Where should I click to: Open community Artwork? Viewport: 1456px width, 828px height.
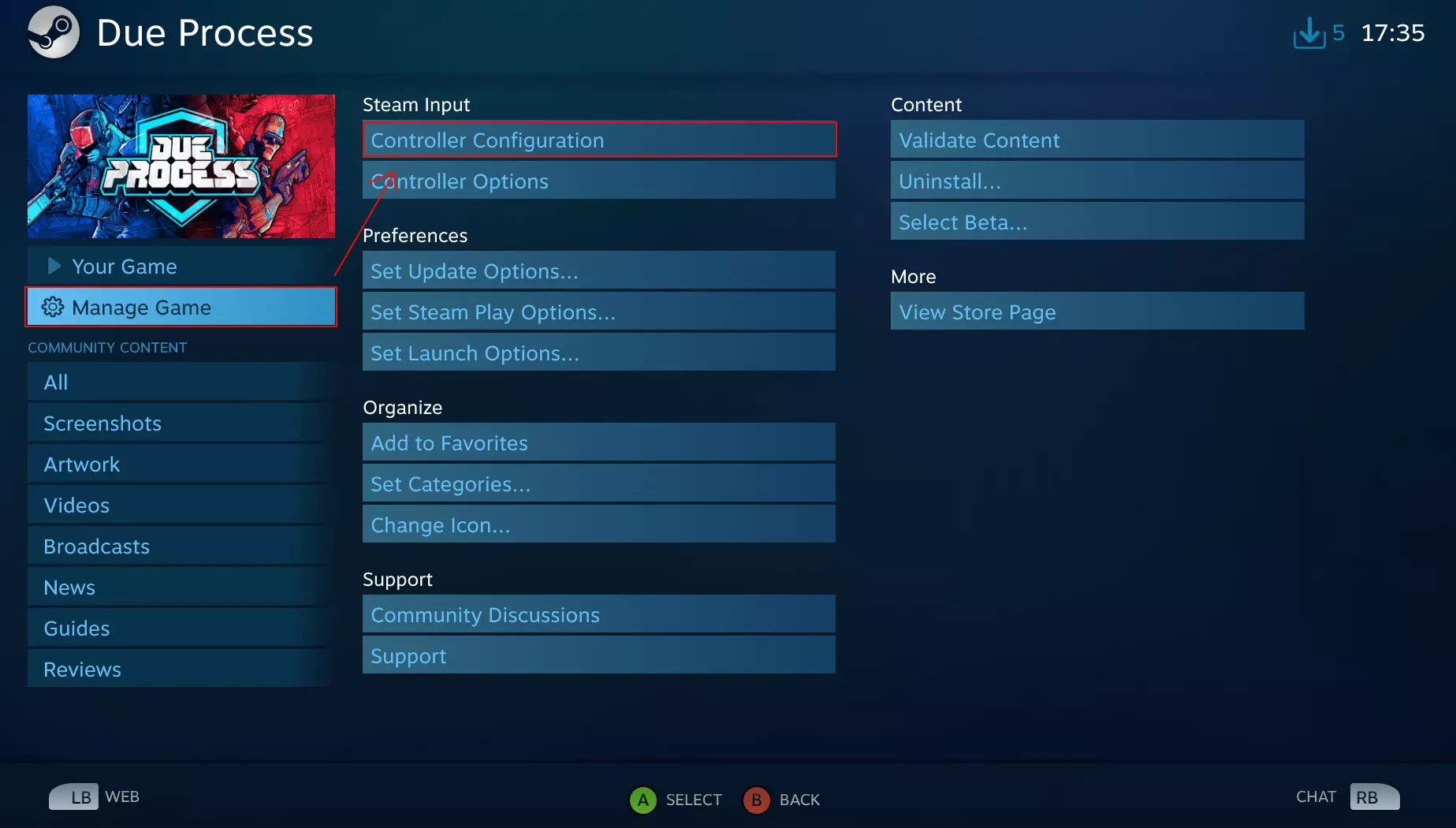point(181,464)
